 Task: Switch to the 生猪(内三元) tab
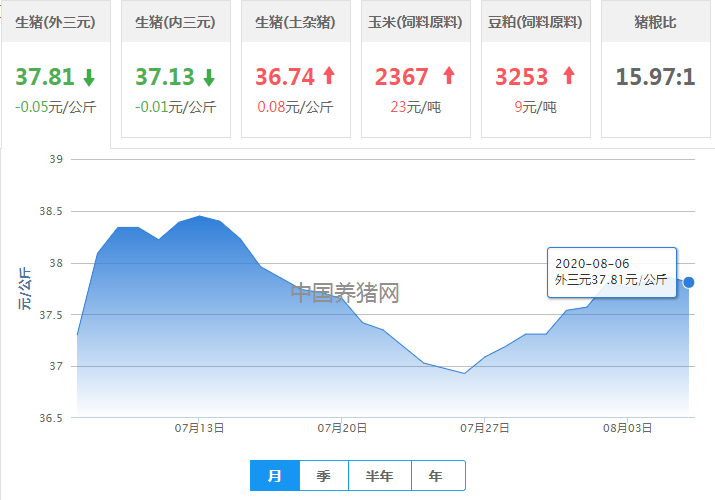[176, 21]
